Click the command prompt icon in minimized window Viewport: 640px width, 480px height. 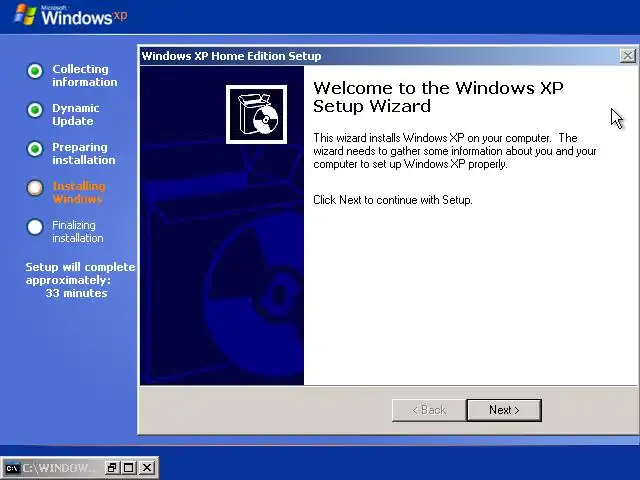pyautogui.click(x=12, y=468)
